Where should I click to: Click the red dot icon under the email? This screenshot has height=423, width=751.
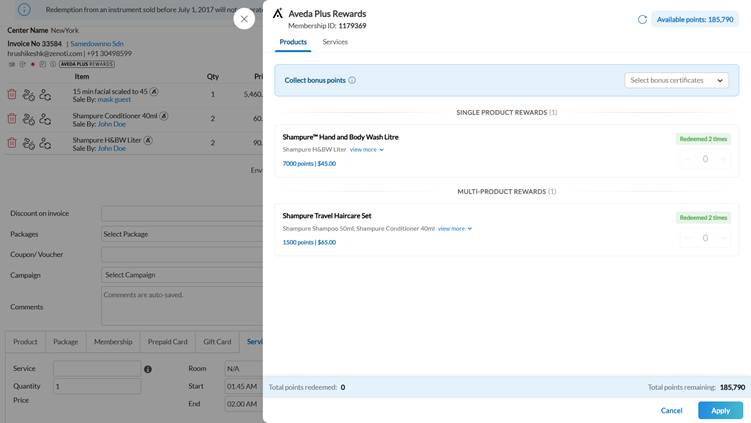click(x=33, y=64)
